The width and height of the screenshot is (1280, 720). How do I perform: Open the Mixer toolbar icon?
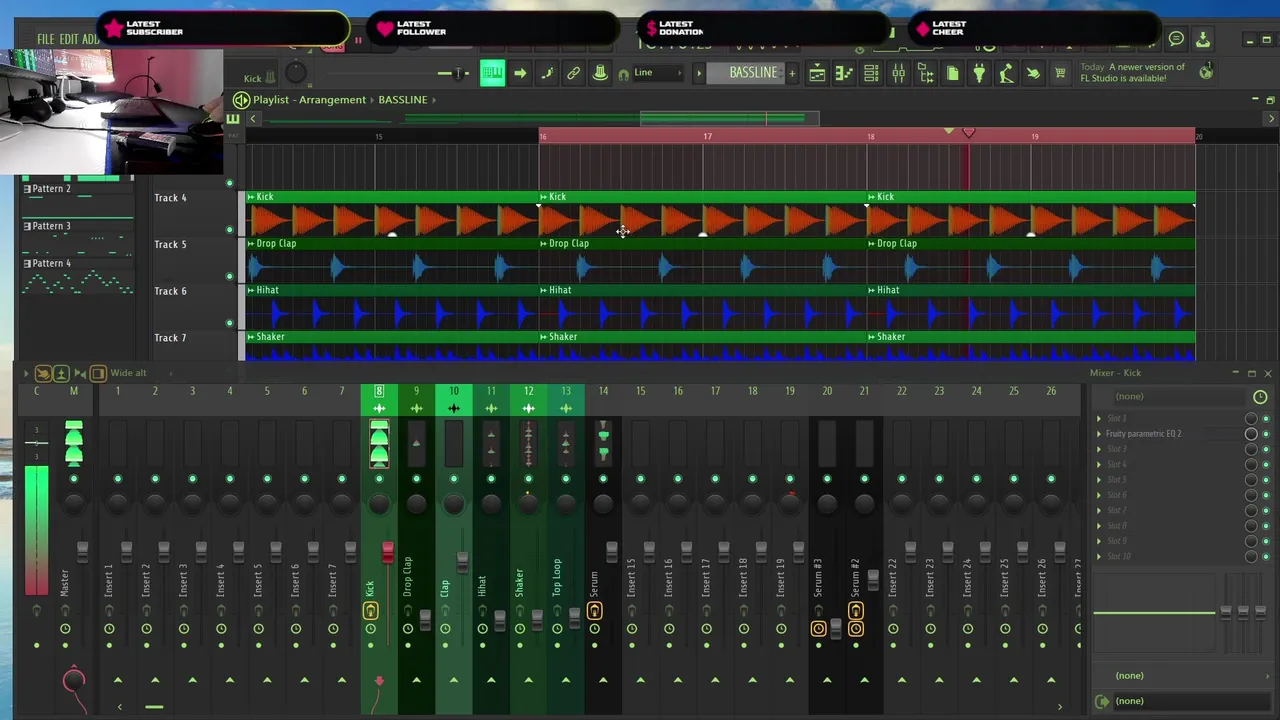pos(898,73)
